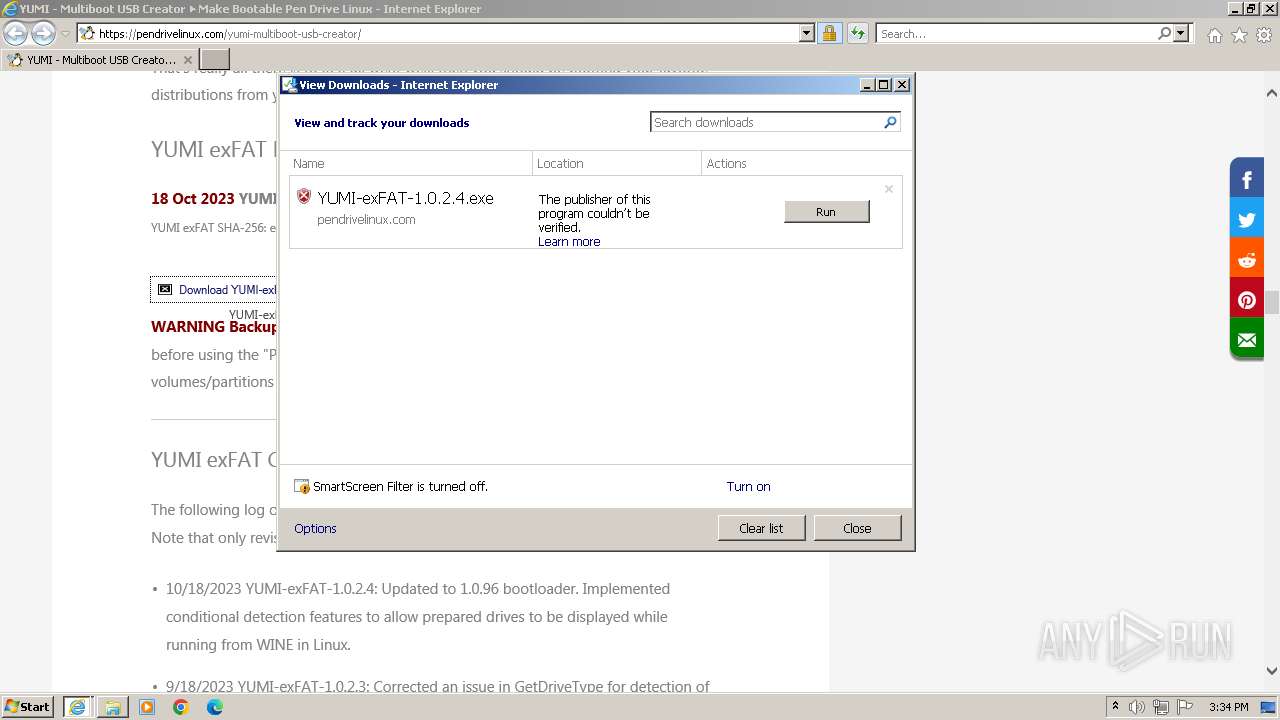Click the Learn more link
Screen dimensions: 1280x720
pyautogui.click(x=569, y=242)
